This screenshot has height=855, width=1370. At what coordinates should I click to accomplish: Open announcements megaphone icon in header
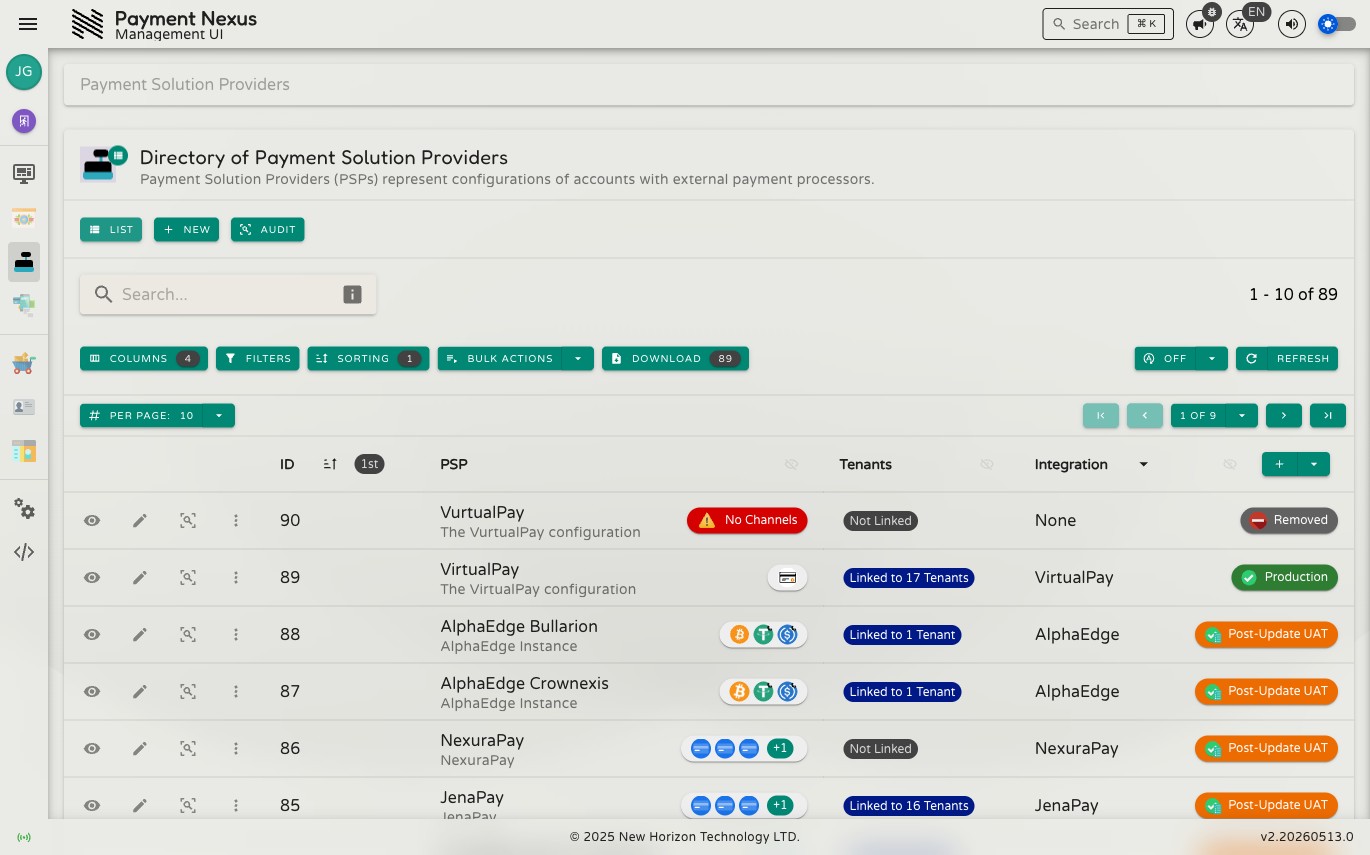point(1200,24)
